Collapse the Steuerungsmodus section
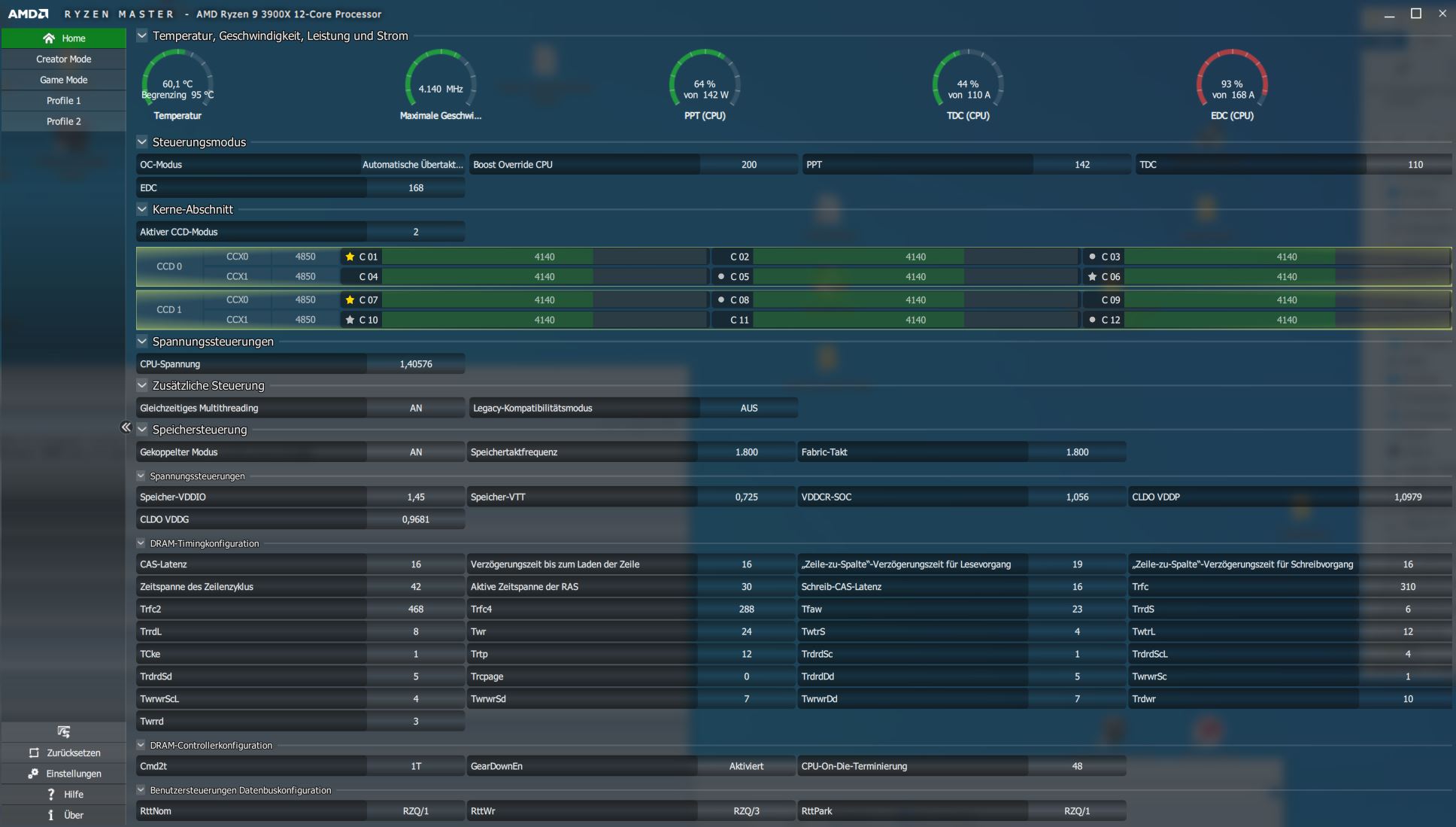 pyautogui.click(x=142, y=141)
